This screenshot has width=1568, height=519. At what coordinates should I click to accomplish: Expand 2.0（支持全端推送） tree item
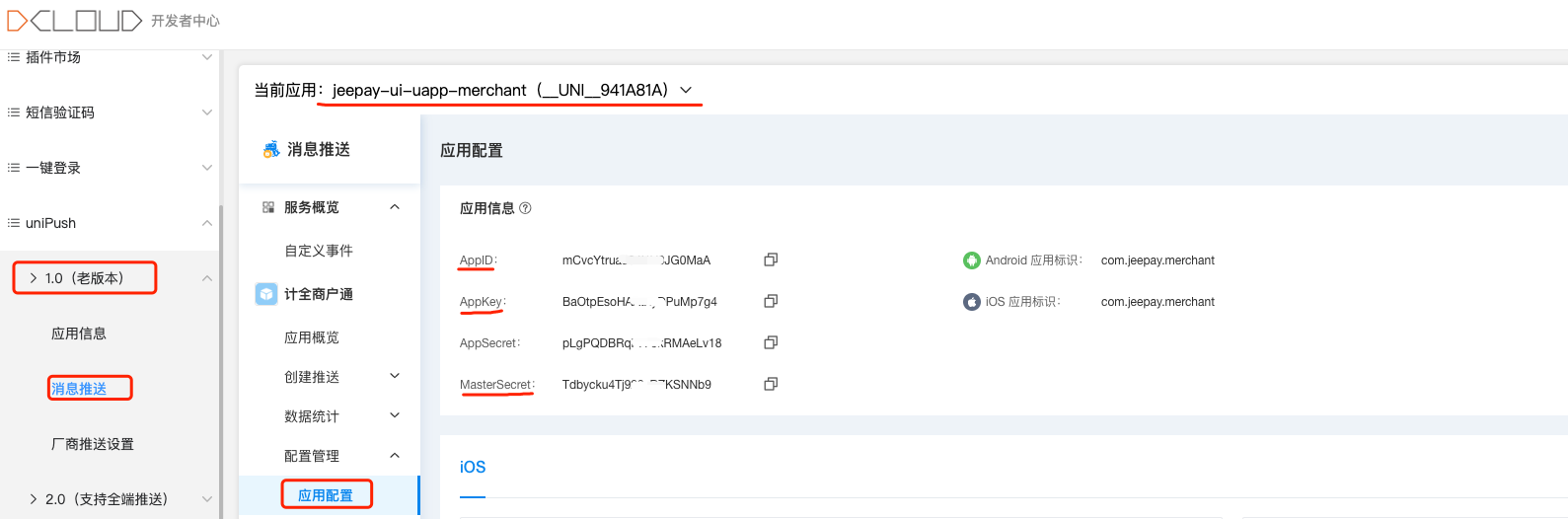click(x=34, y=499)
